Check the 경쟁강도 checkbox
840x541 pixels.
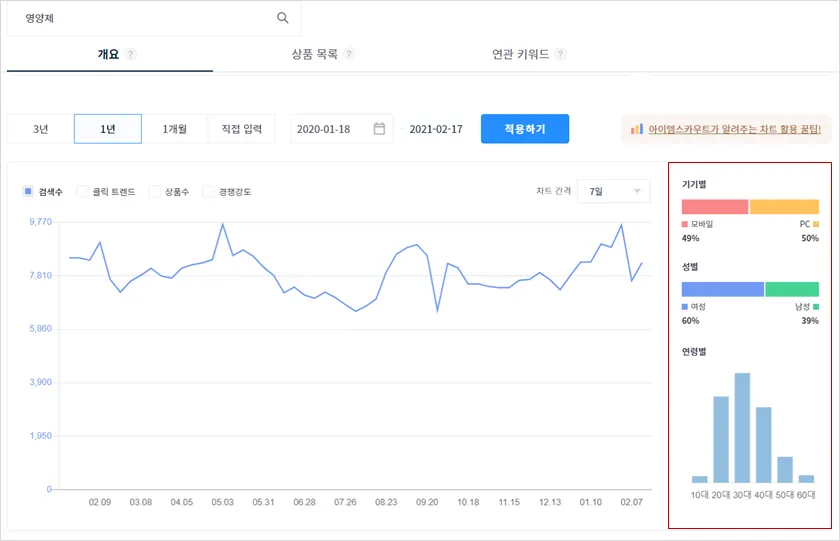208,191
